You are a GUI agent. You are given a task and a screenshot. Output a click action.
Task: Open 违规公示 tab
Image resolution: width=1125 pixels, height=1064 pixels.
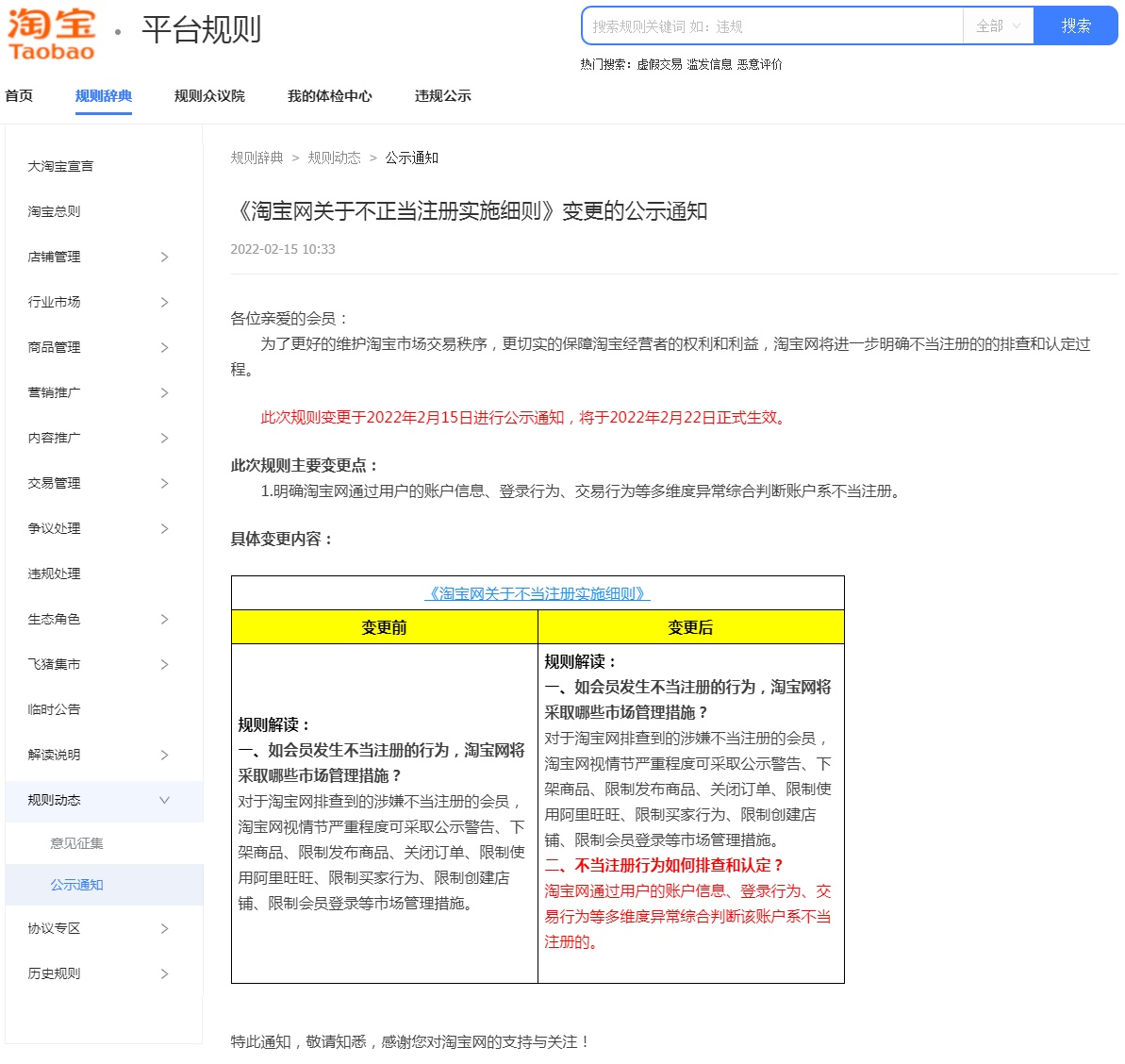[x=442, y=95]
